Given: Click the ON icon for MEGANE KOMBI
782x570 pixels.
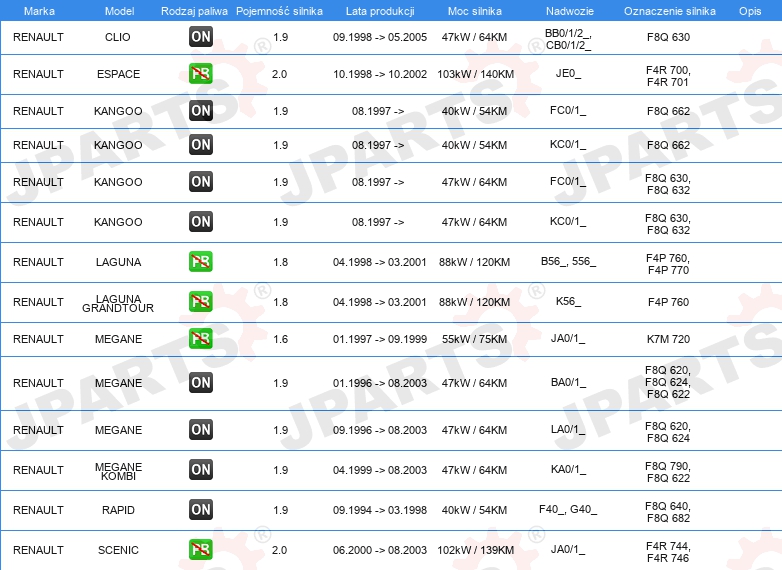Looking at the screenshot, I should tap(200, 470).
